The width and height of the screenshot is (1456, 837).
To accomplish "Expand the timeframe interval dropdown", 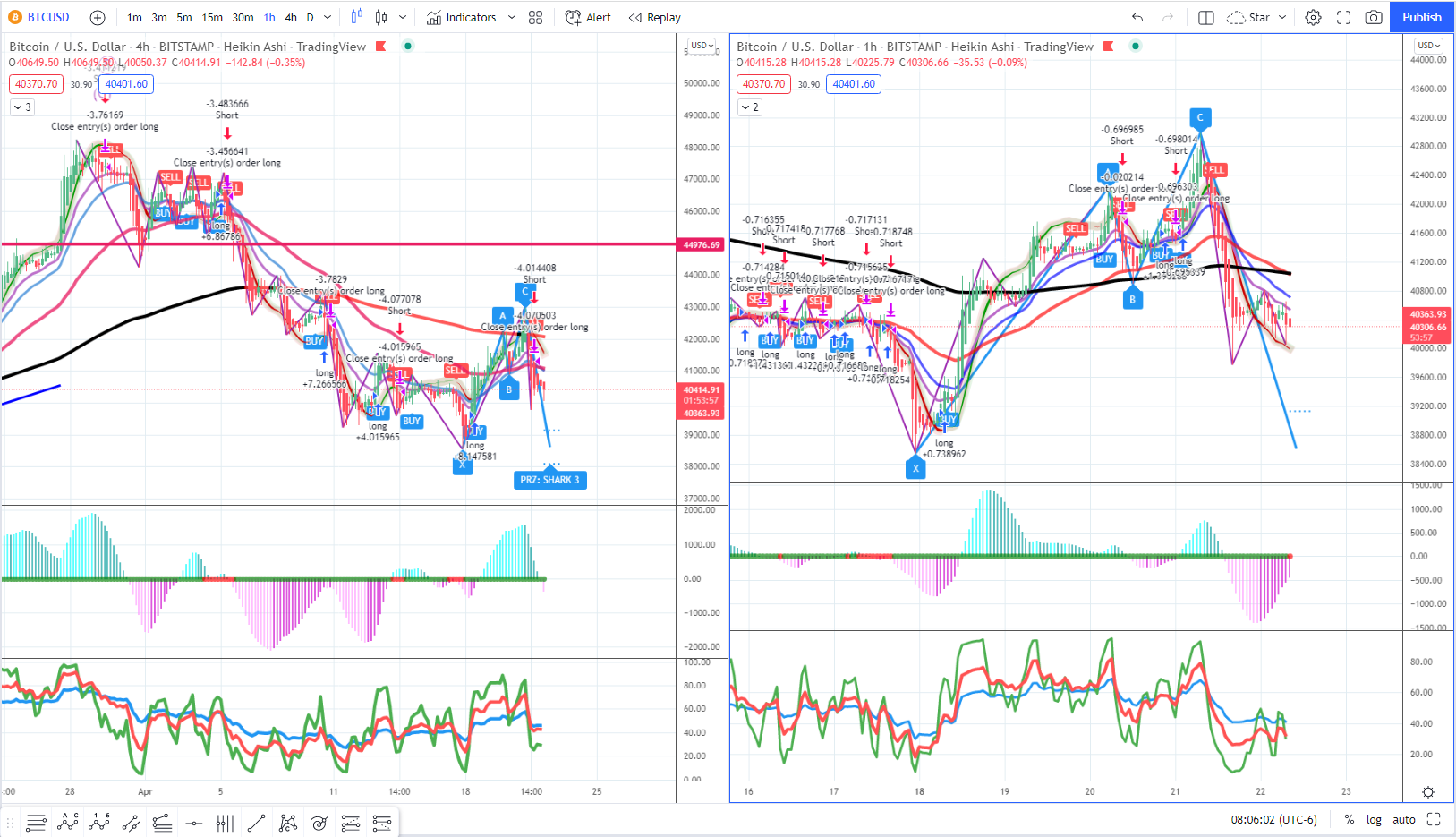I will click(328, 17).
